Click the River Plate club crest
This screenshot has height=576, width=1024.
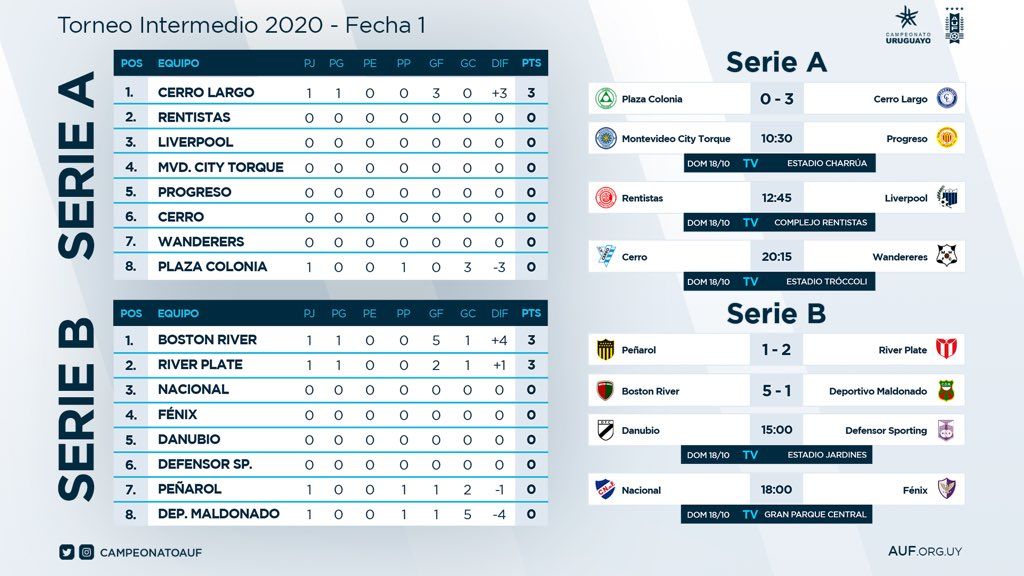coord(946,350)
